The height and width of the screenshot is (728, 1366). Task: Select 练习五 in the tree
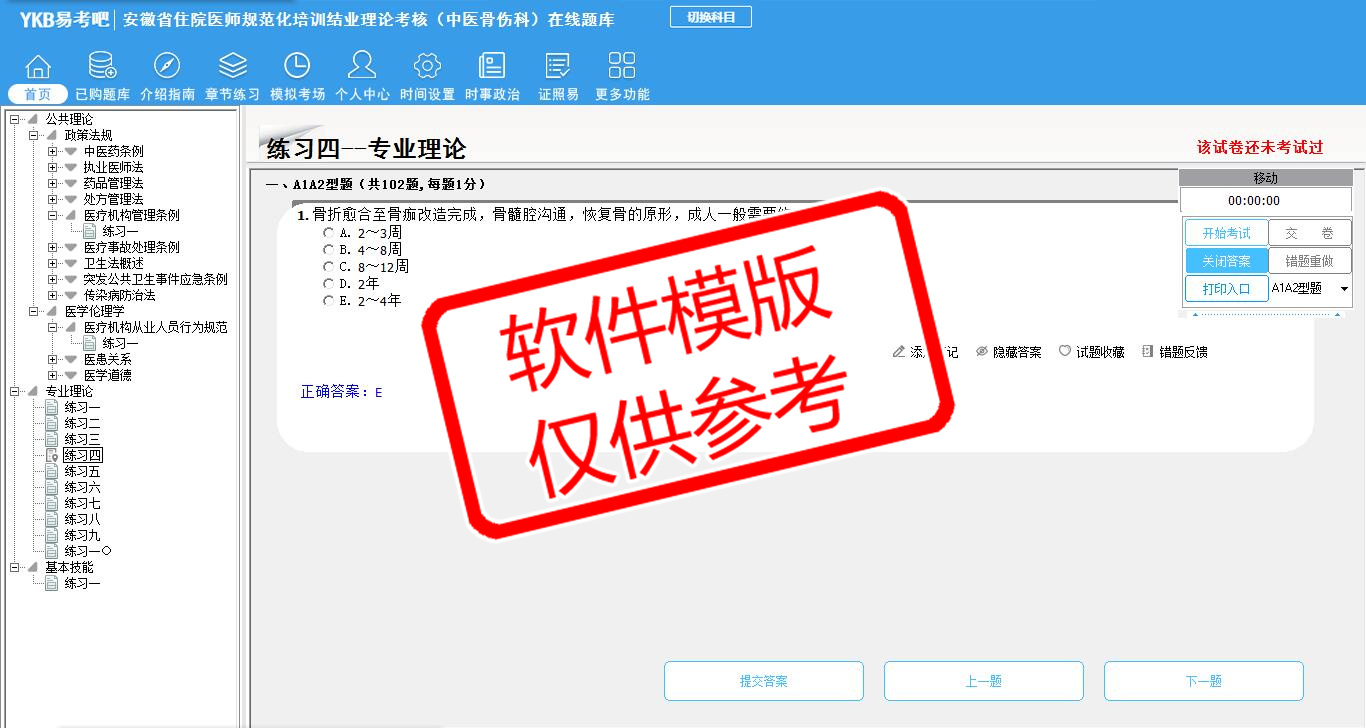[82, 472]
